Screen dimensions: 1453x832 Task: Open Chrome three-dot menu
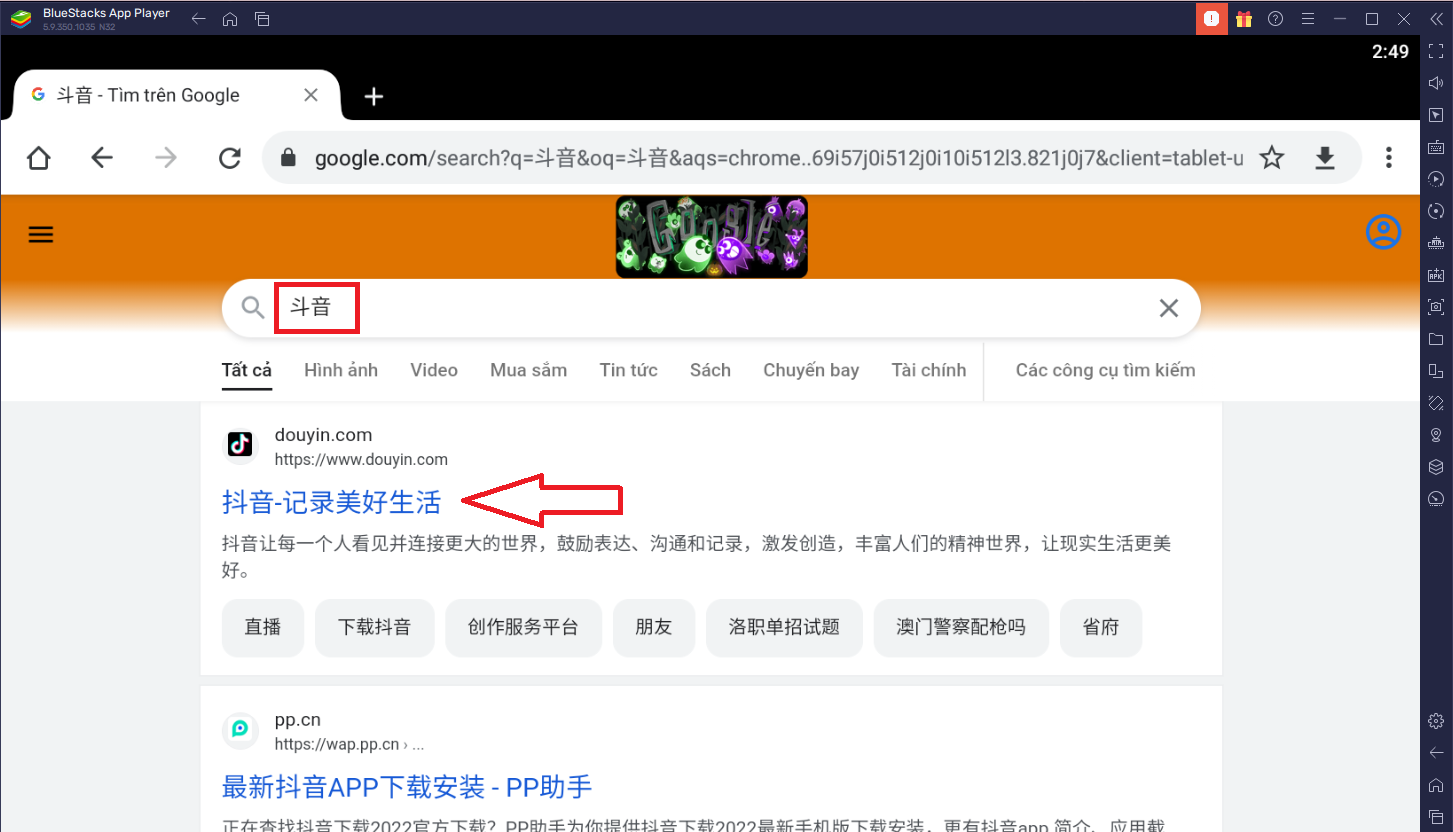tap(1389, 158)
